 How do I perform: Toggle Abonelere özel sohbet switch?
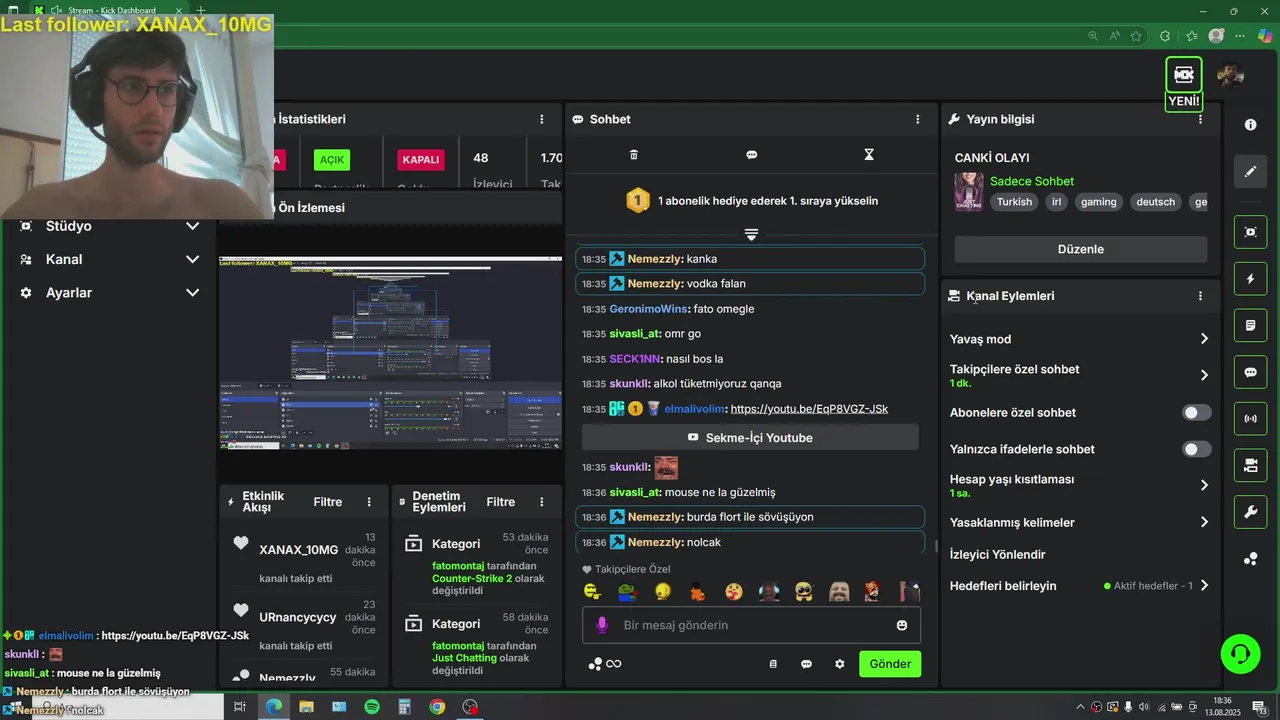pyautogui.click(x=1196, y=413)
